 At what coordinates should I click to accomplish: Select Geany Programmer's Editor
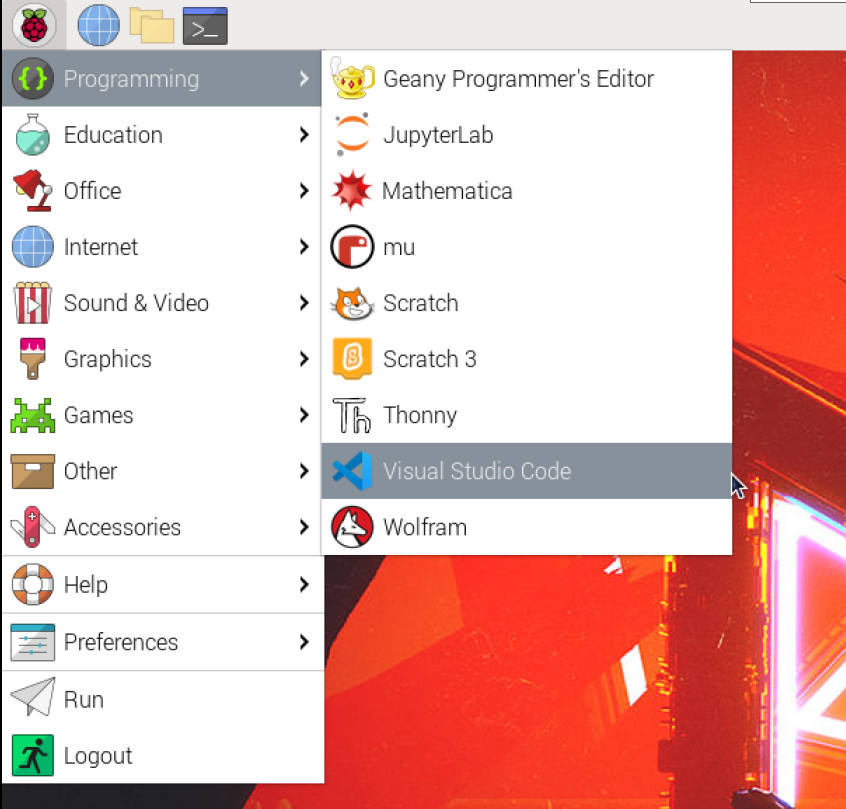tap(518, 79)
